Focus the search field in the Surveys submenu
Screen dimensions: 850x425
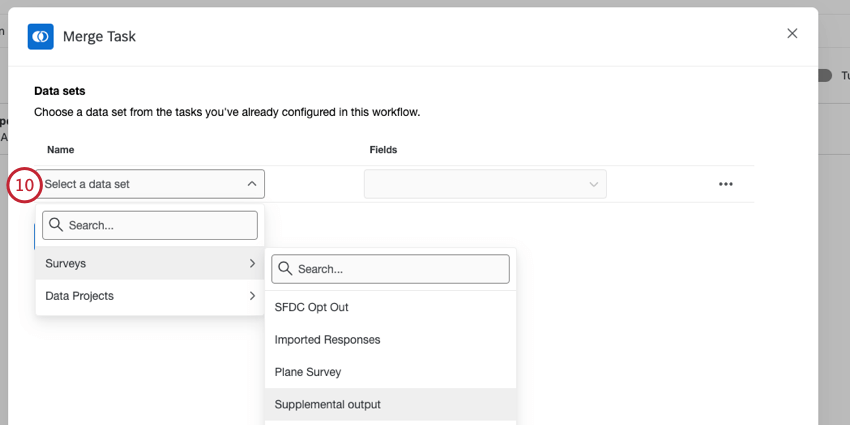click(400, 269)
